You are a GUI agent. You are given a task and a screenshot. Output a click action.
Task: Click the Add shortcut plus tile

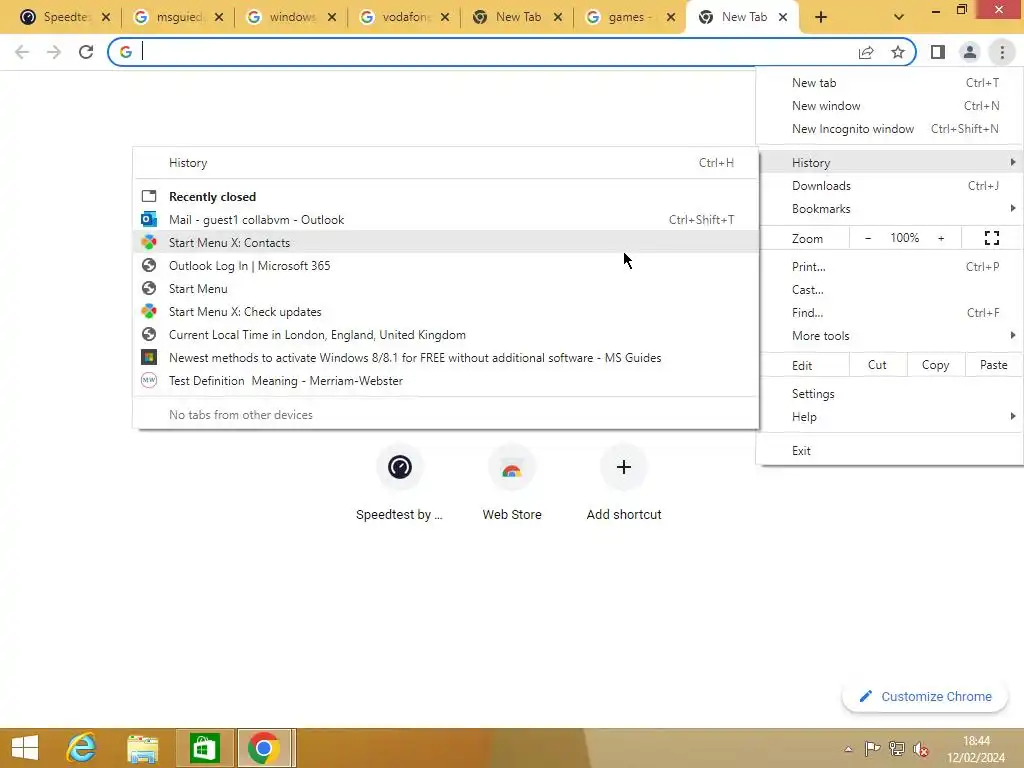click(624, 484)
